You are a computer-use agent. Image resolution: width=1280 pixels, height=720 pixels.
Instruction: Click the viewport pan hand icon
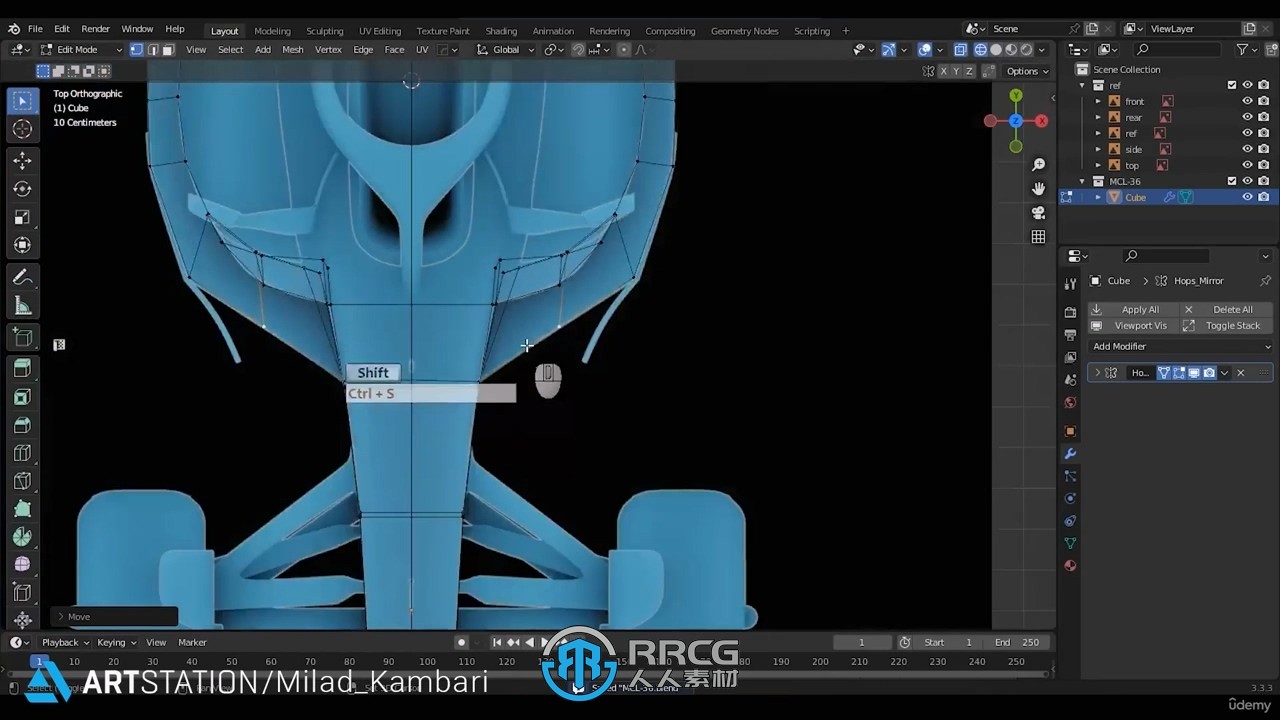pos(1038,189)
